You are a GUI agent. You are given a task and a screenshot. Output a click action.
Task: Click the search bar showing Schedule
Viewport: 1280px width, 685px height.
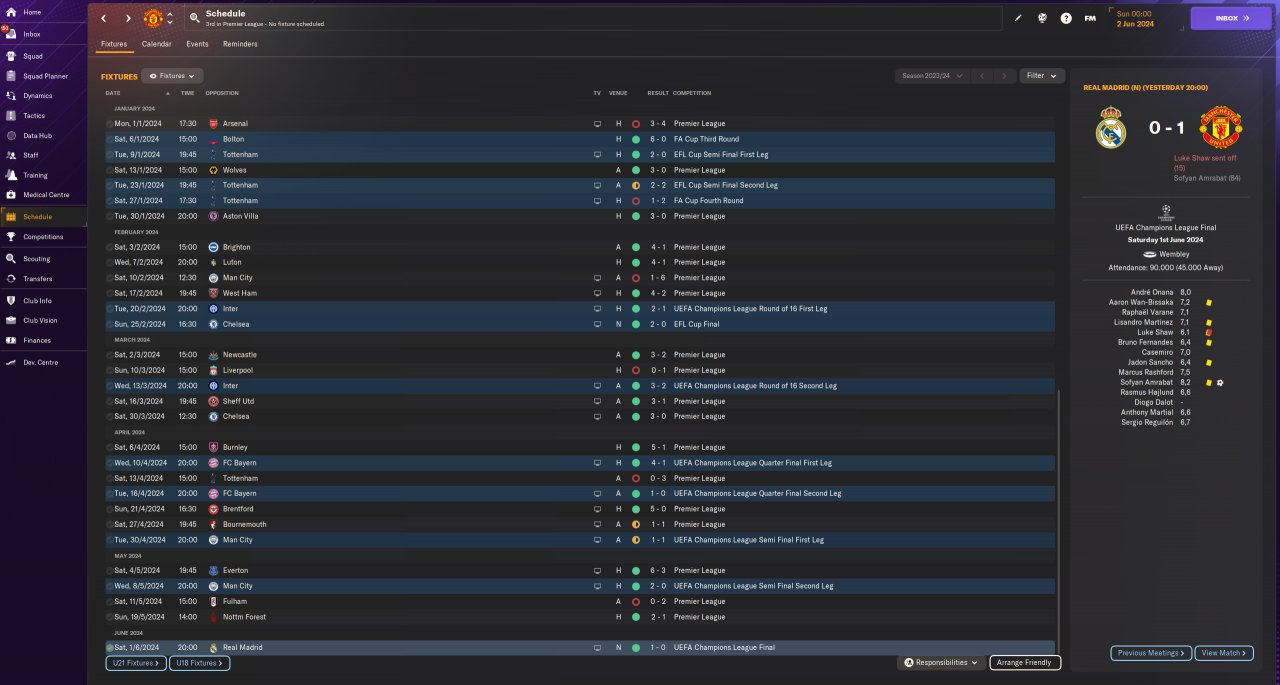pyautogui.click(x=593, y=18)
